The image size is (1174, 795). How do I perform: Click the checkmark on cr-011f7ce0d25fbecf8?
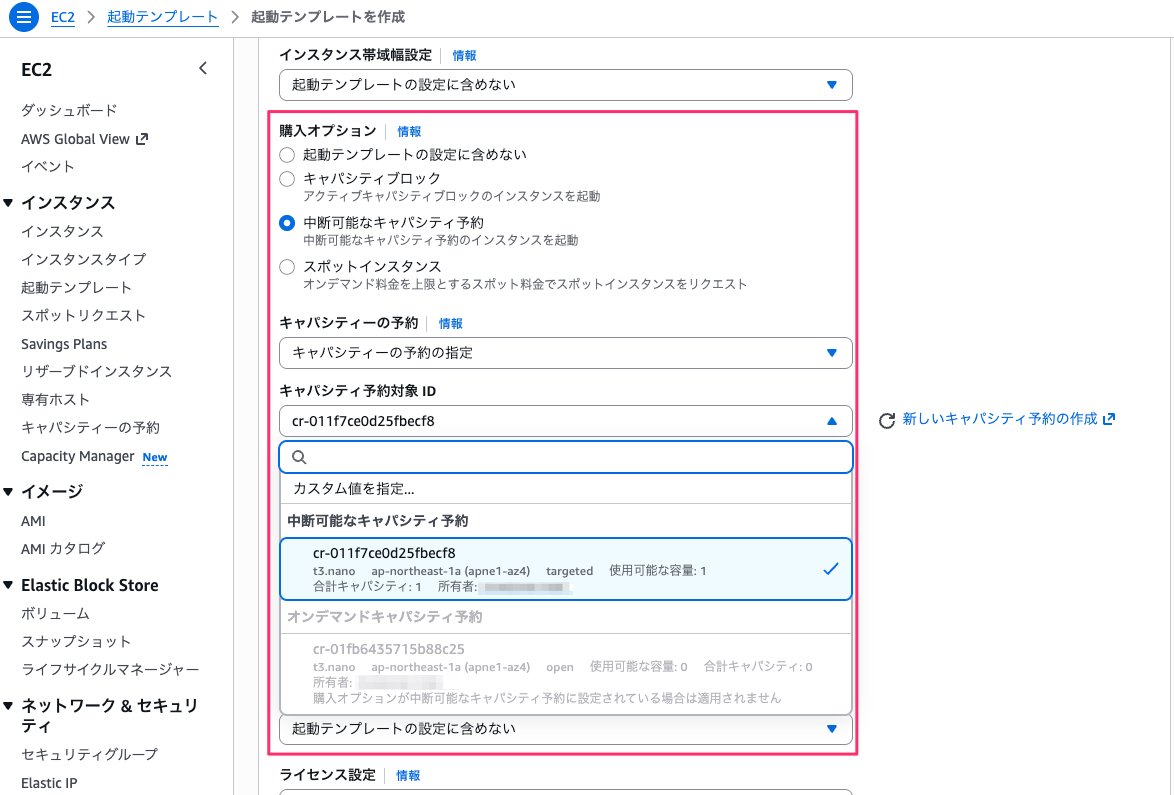click(x=830, y=569)
